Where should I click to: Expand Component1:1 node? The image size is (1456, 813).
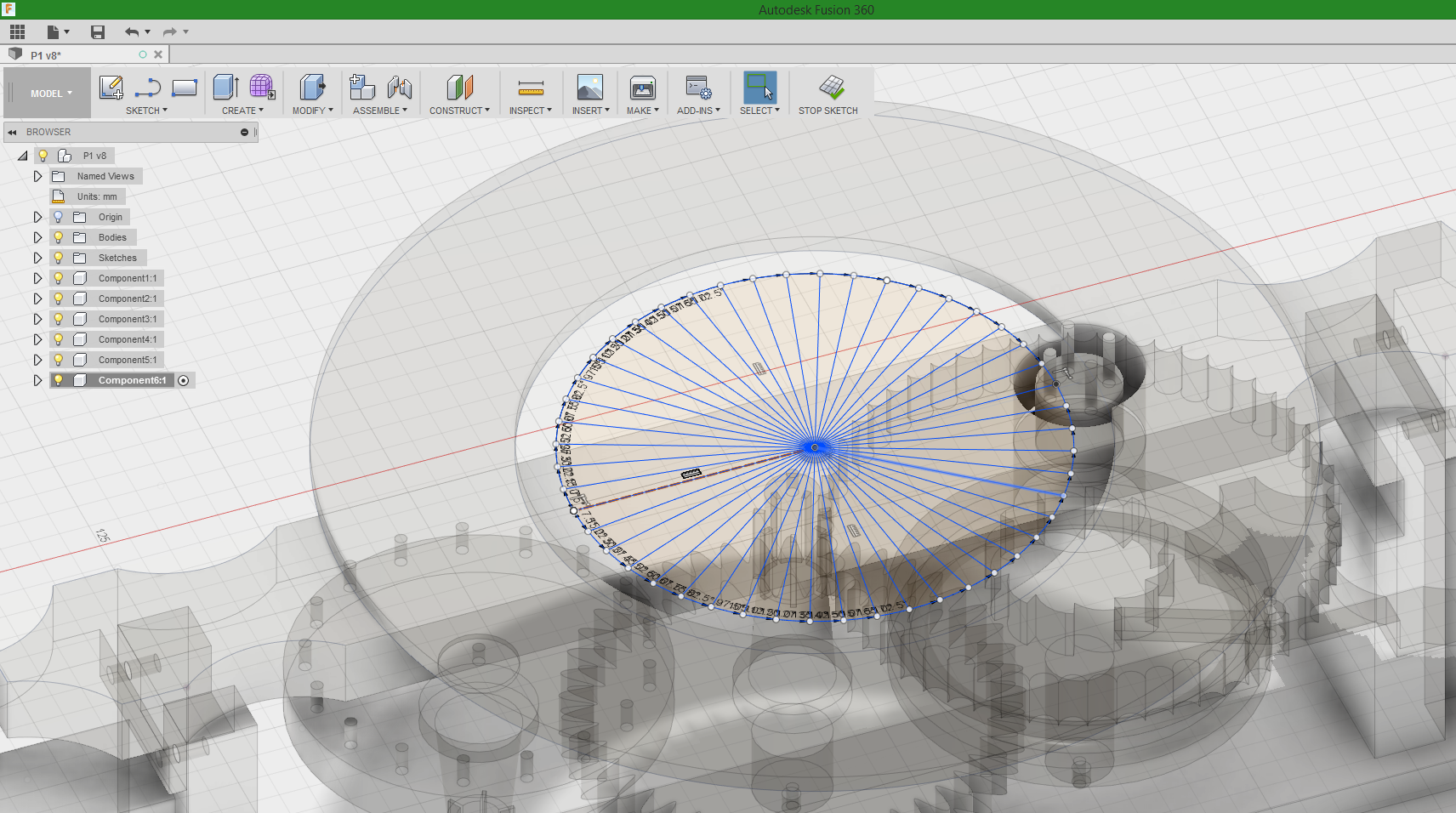coord(37,278)
